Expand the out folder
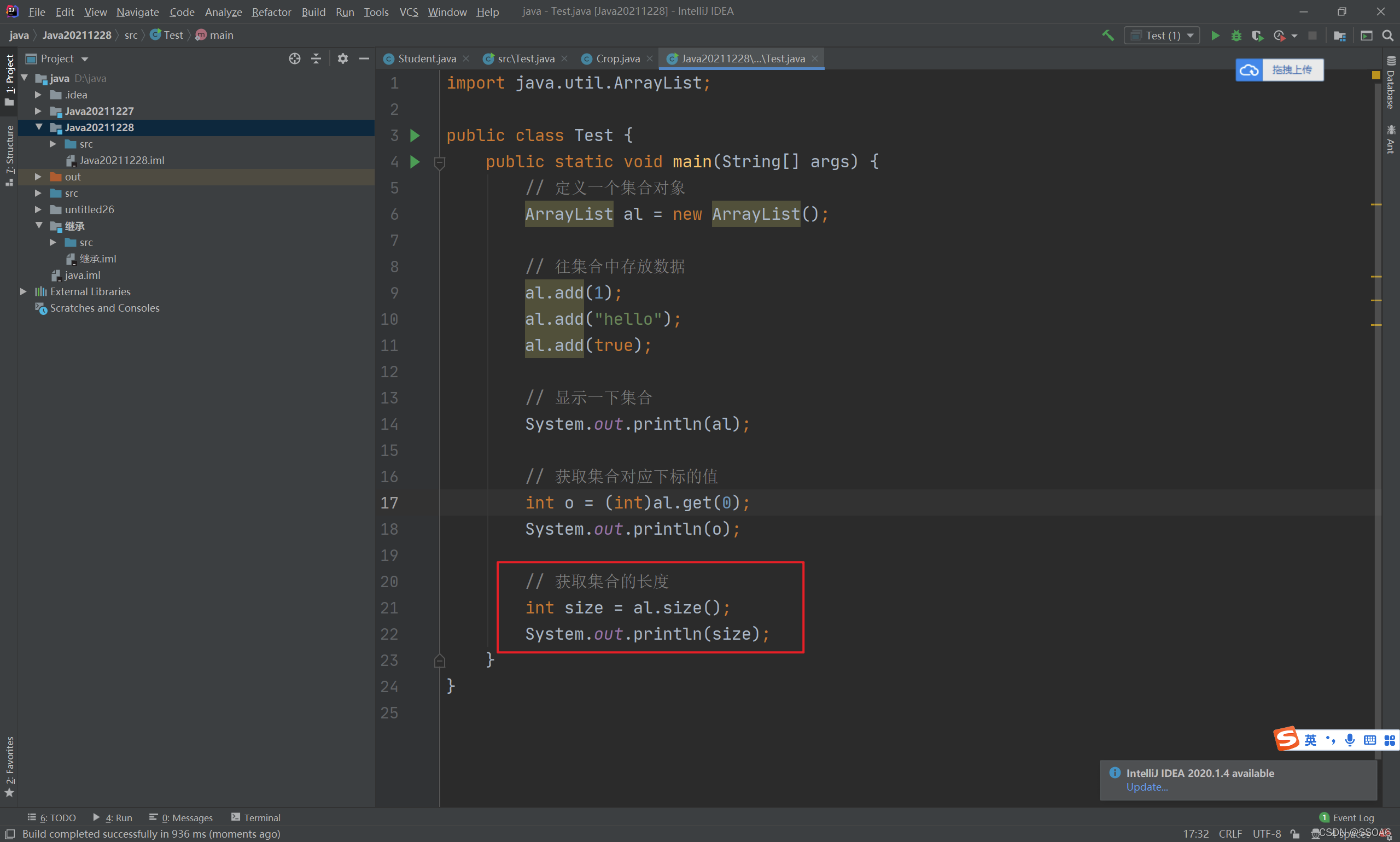The width and height of the screenshot is (1400, 842). (38, 177)
